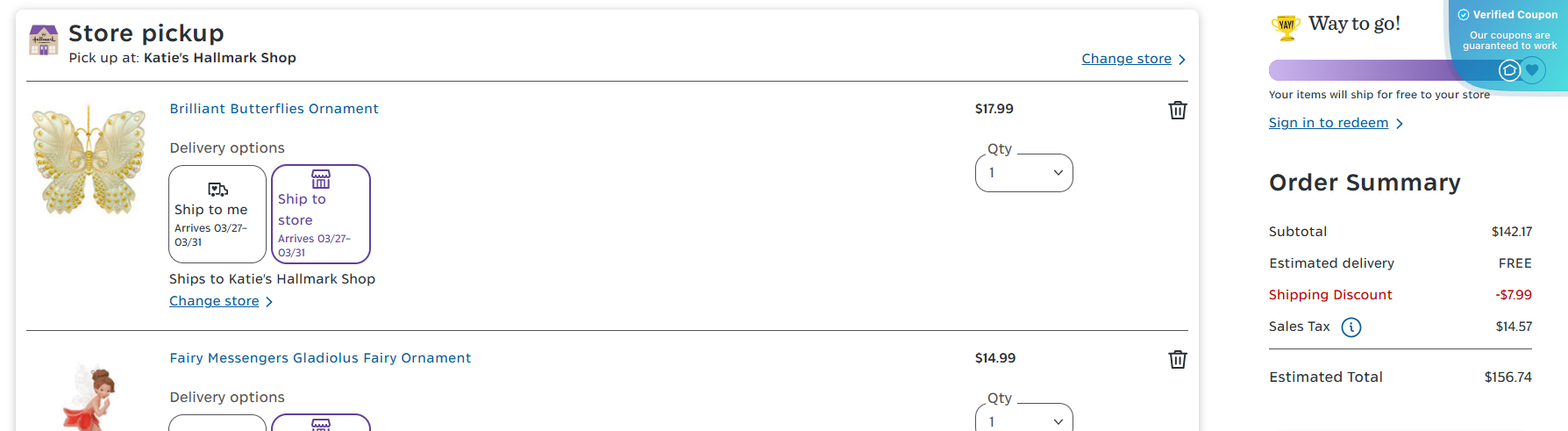Click the Verified Coupon checkmark badge

[1464, 15]
